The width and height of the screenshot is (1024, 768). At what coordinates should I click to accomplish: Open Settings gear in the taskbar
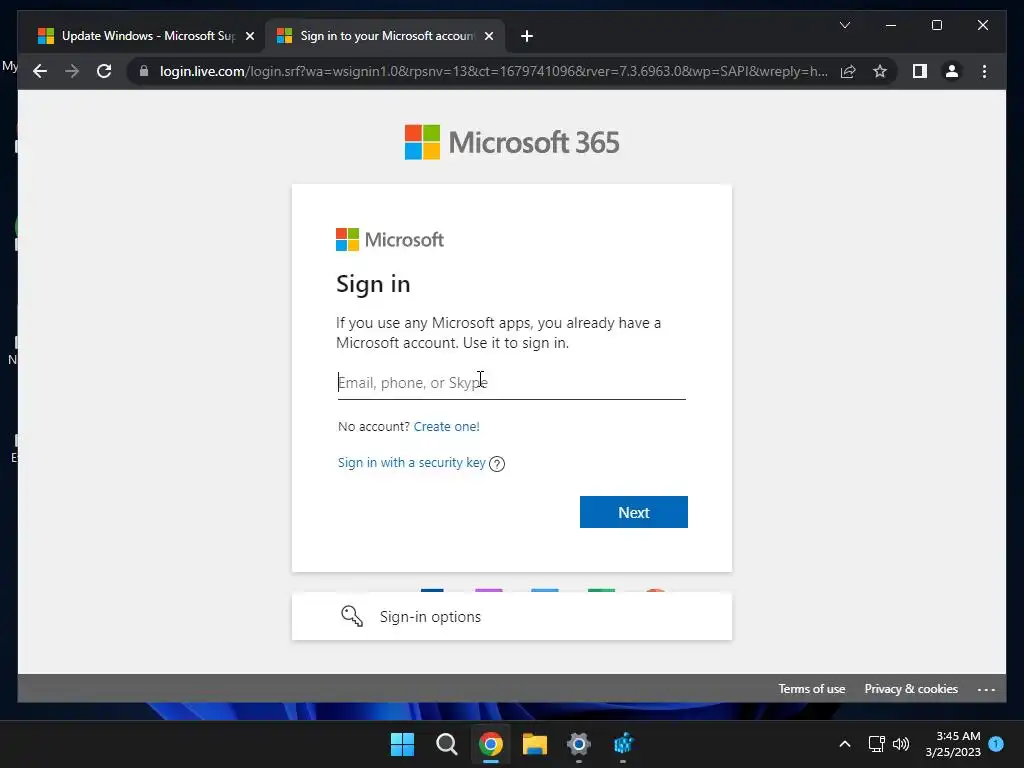pyautogui.click(x=579, y=744)
